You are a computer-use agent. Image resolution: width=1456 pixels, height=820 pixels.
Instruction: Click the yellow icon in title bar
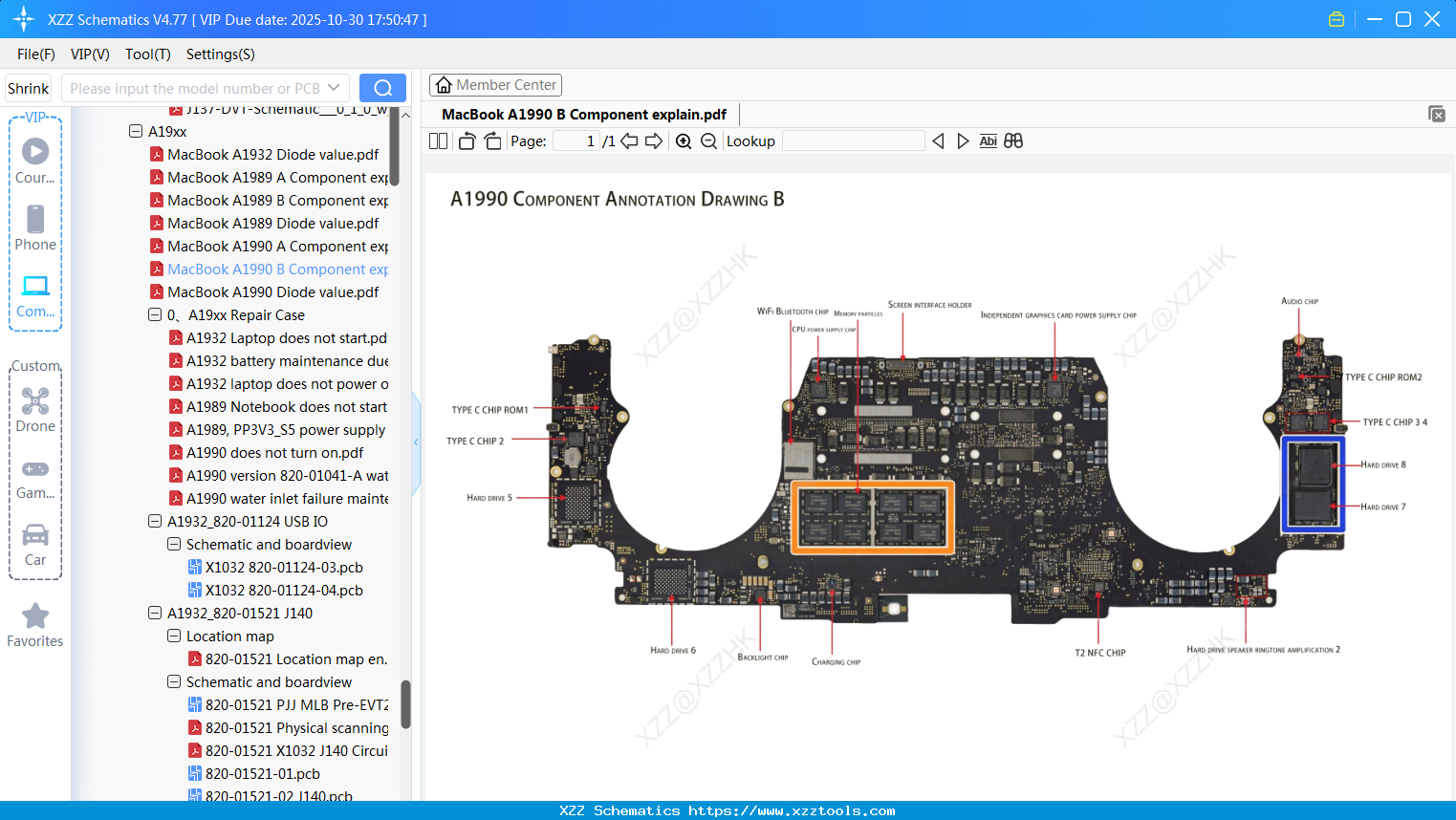(x=1336, y=19)
